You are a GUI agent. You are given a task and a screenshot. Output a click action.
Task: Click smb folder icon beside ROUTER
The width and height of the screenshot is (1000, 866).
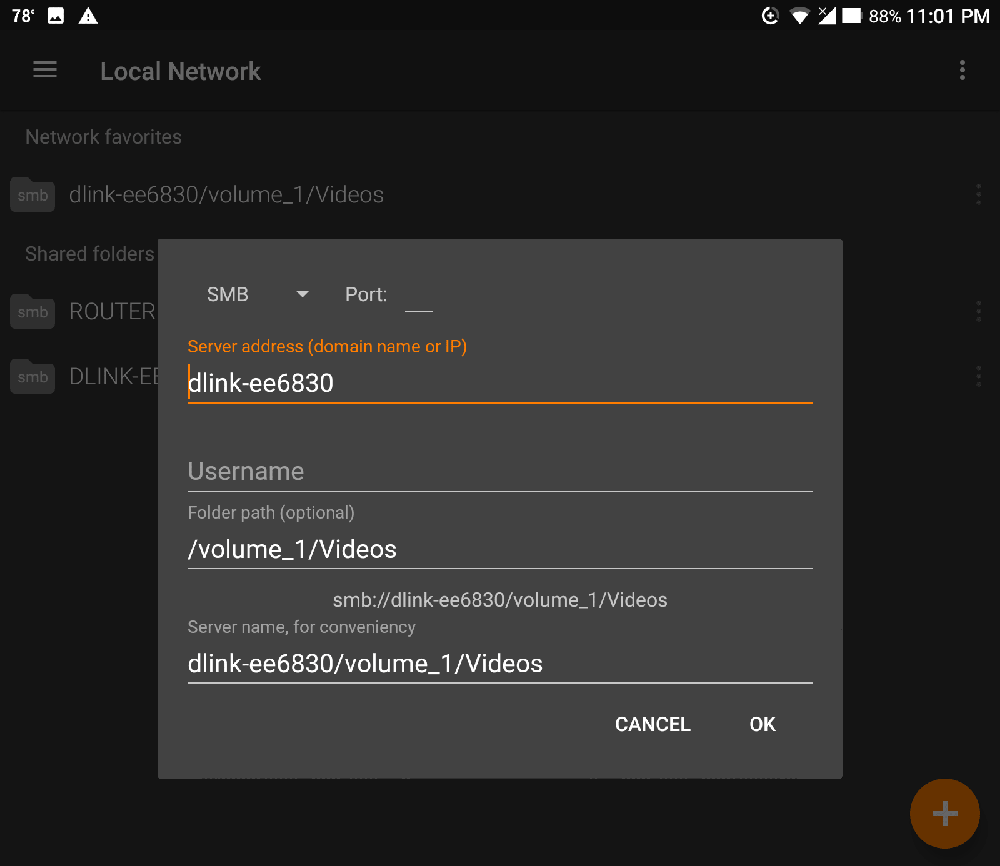[x=33, y=311]
